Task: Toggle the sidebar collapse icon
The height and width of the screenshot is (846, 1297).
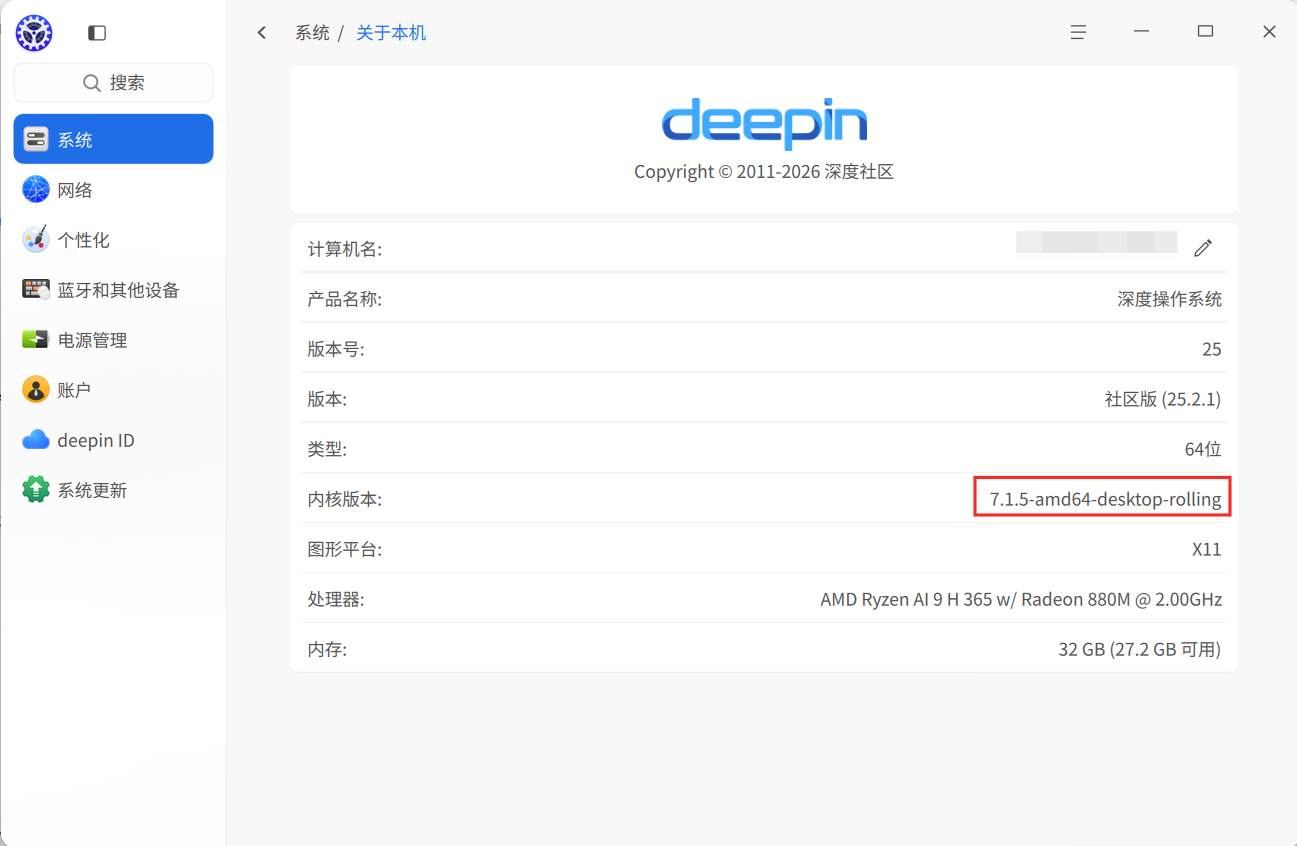Action: click(x=97, y=33)
